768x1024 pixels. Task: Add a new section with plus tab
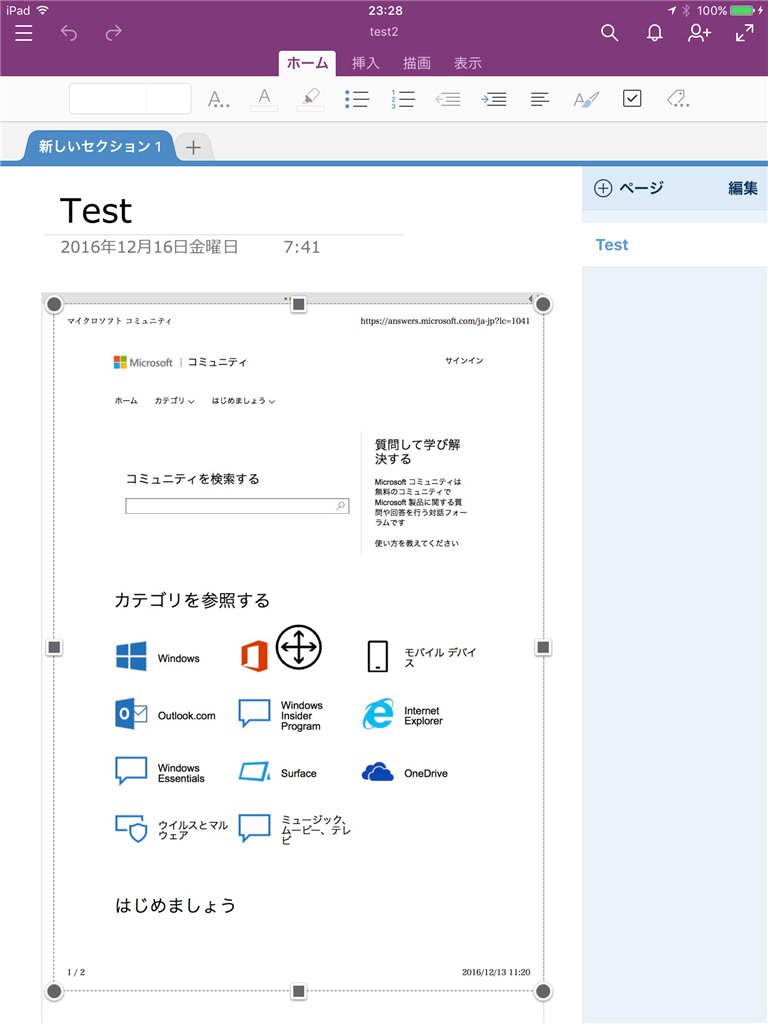(x=193, y=148)
